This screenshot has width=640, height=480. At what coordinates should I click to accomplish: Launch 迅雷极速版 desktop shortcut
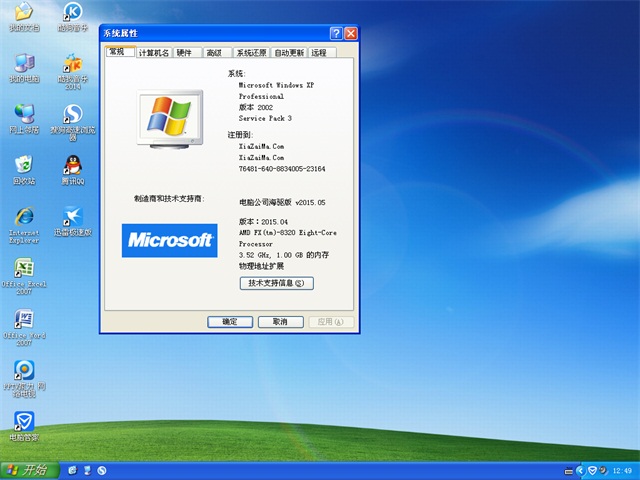(72, 218)
